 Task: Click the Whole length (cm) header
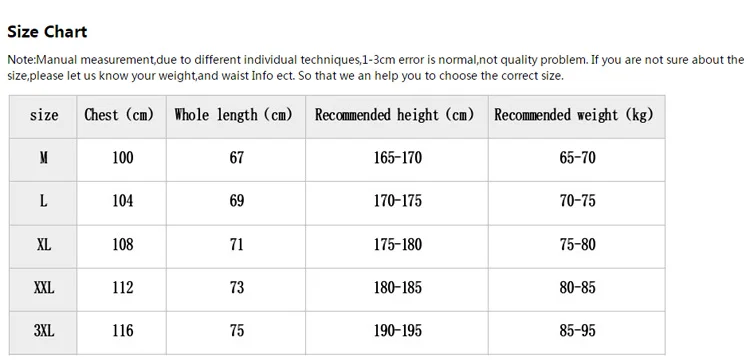point(236,117)
